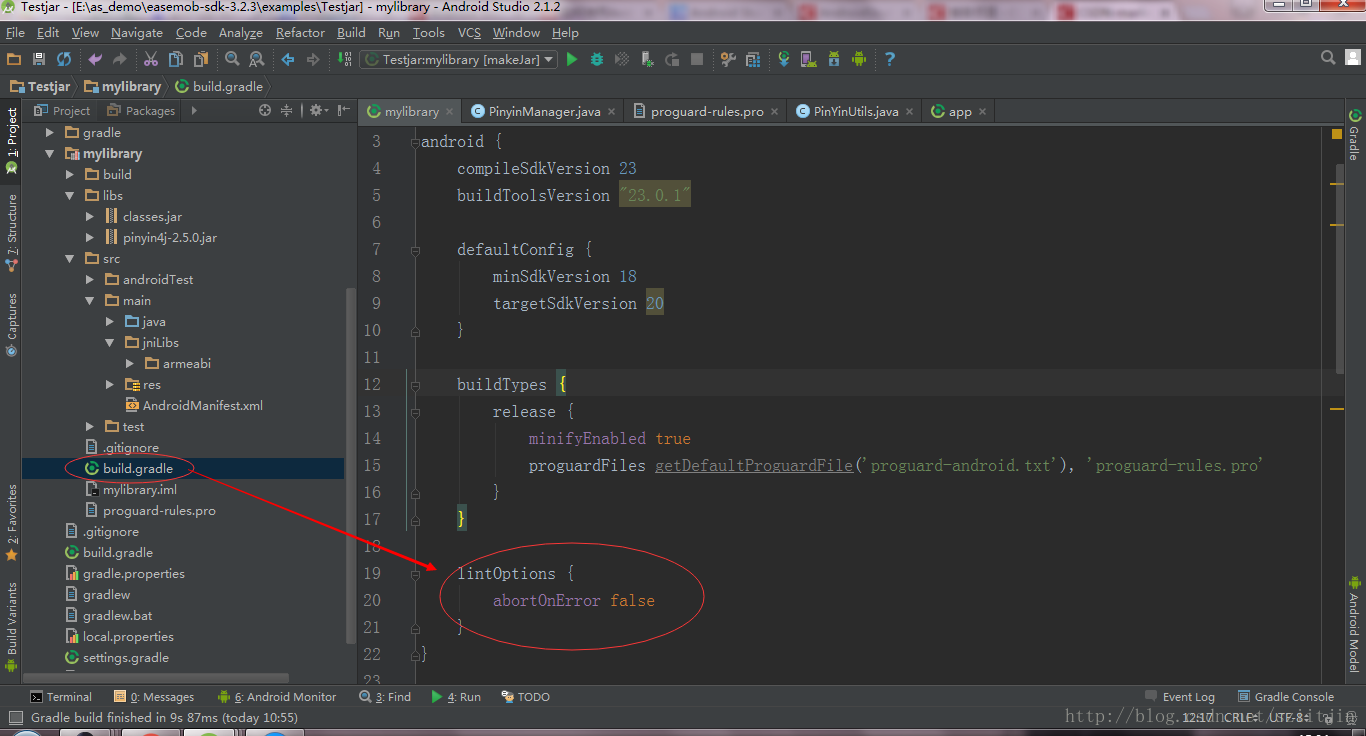Expand classes.jar in project tree
The image size is (1366, 736).
(x=90, y=216)
